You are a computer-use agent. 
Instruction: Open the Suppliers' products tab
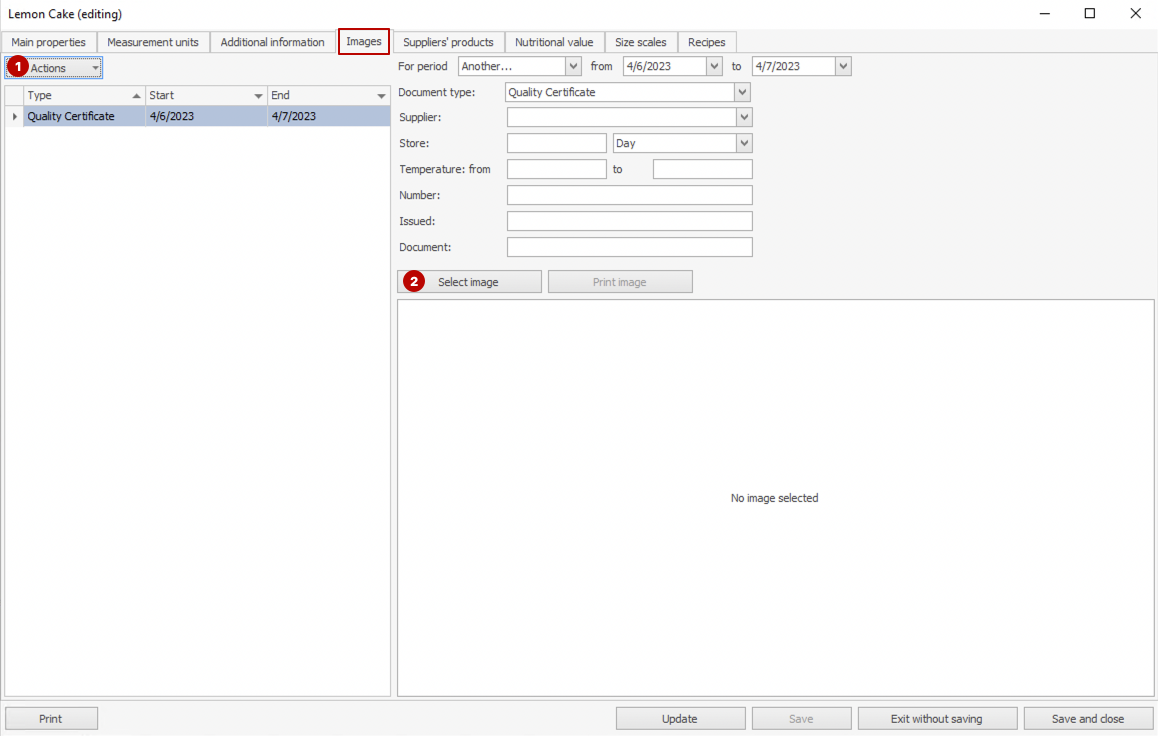(448, 42)
